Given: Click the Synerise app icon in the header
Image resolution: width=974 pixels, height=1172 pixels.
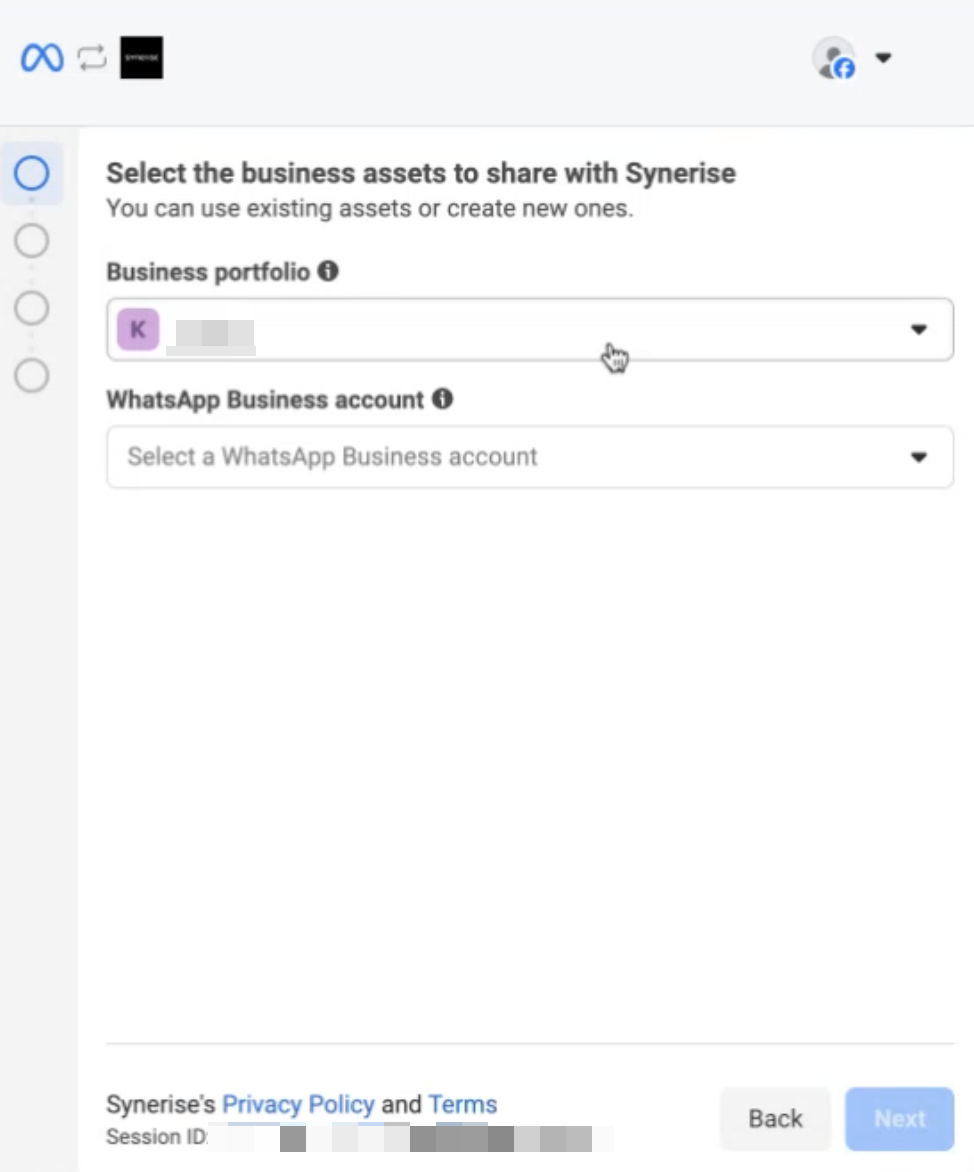Looking at the screenshot, I should click(x=140, y=57).
